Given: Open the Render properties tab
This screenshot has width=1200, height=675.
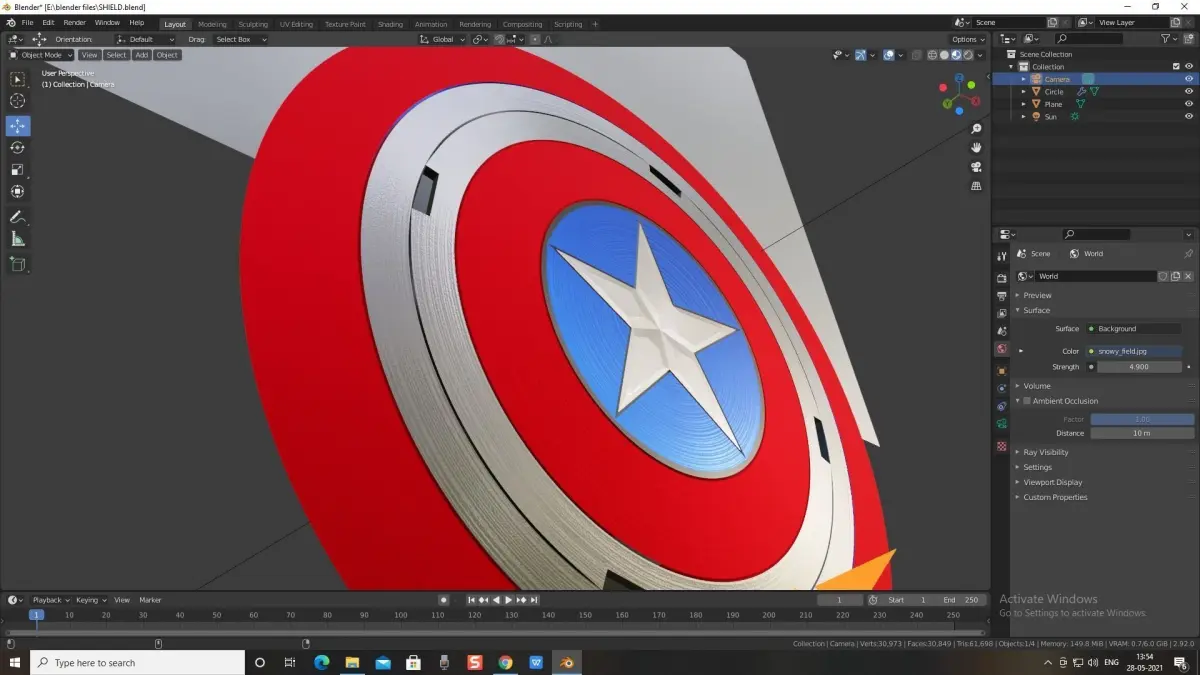Looking at the screenshot, I should point(1002,278).
